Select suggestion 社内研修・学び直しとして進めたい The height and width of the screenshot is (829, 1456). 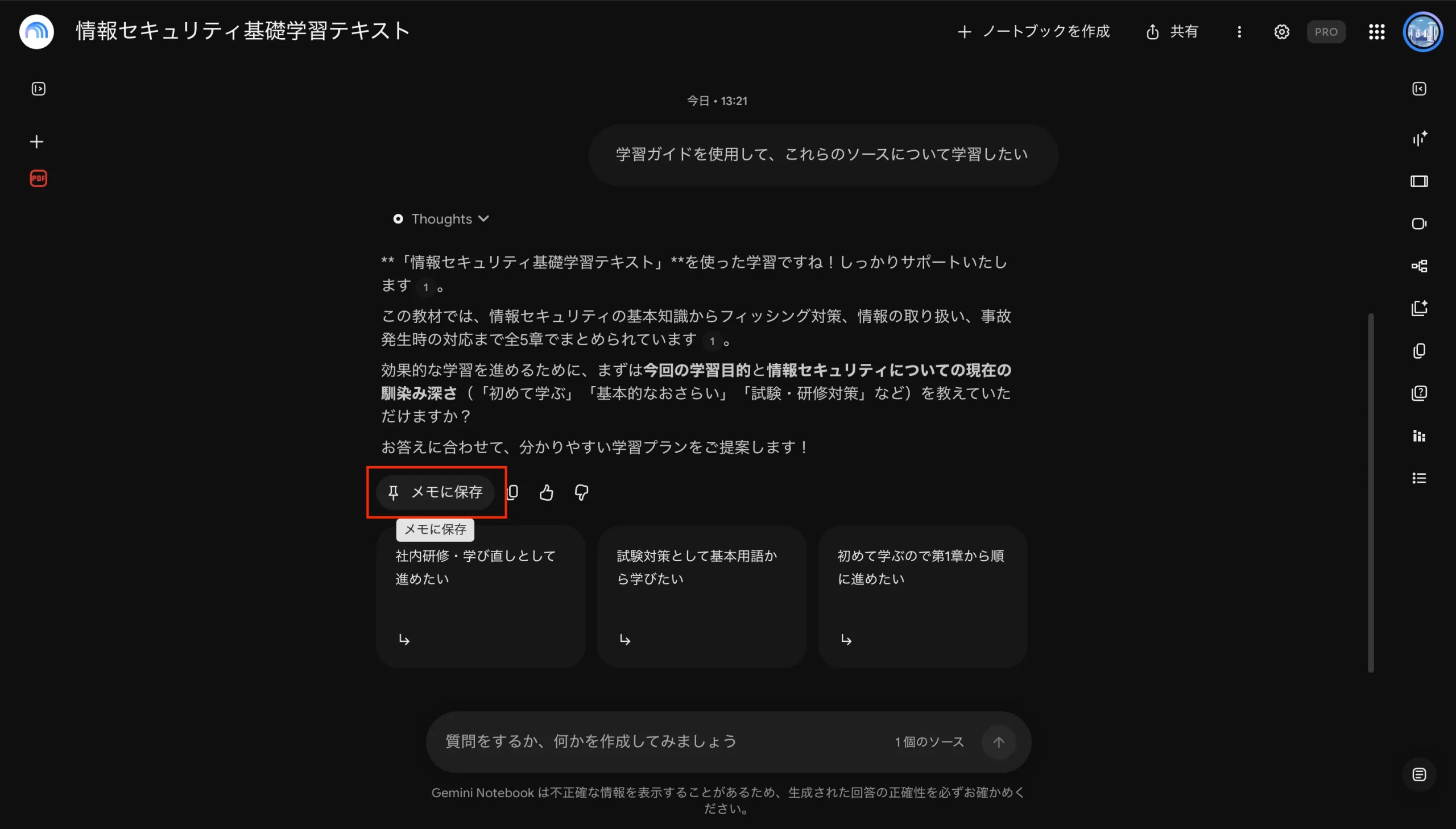pyautogui.click(x=481, y=596)
